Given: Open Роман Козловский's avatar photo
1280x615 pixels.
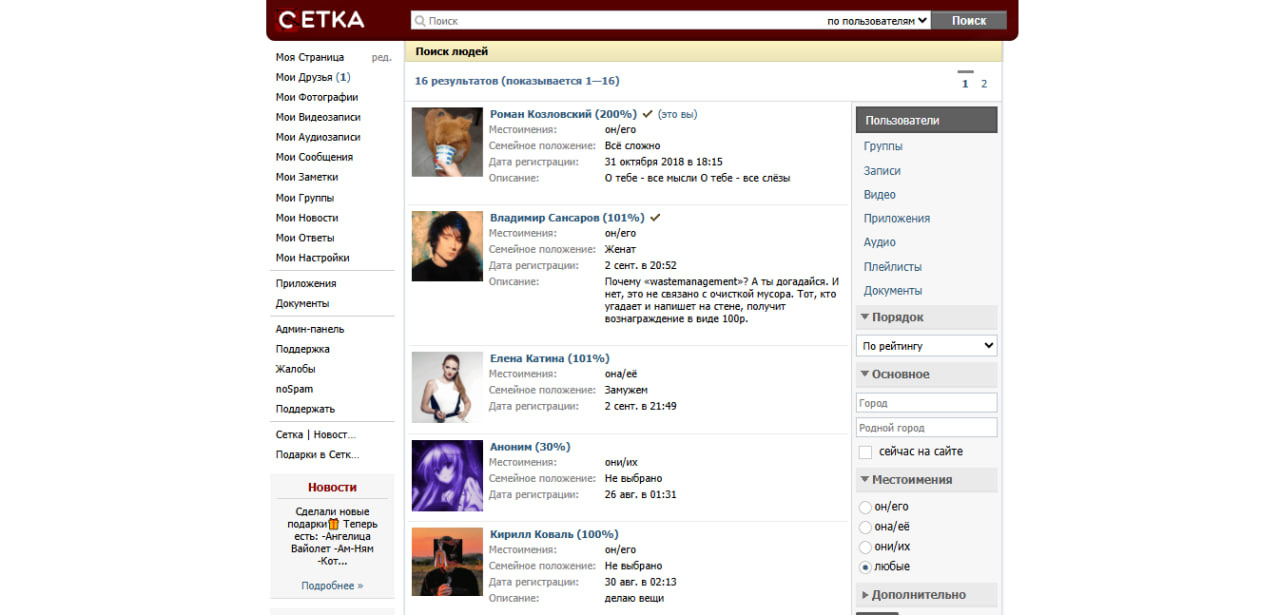Looking at the screenshot, I should point(447,142).
